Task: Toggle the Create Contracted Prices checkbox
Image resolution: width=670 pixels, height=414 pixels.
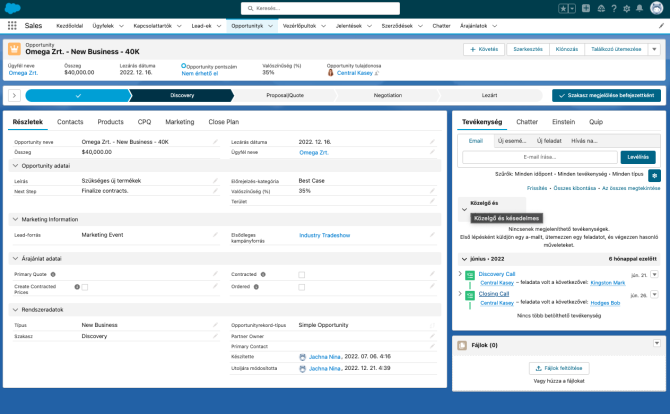Action: 84,287
